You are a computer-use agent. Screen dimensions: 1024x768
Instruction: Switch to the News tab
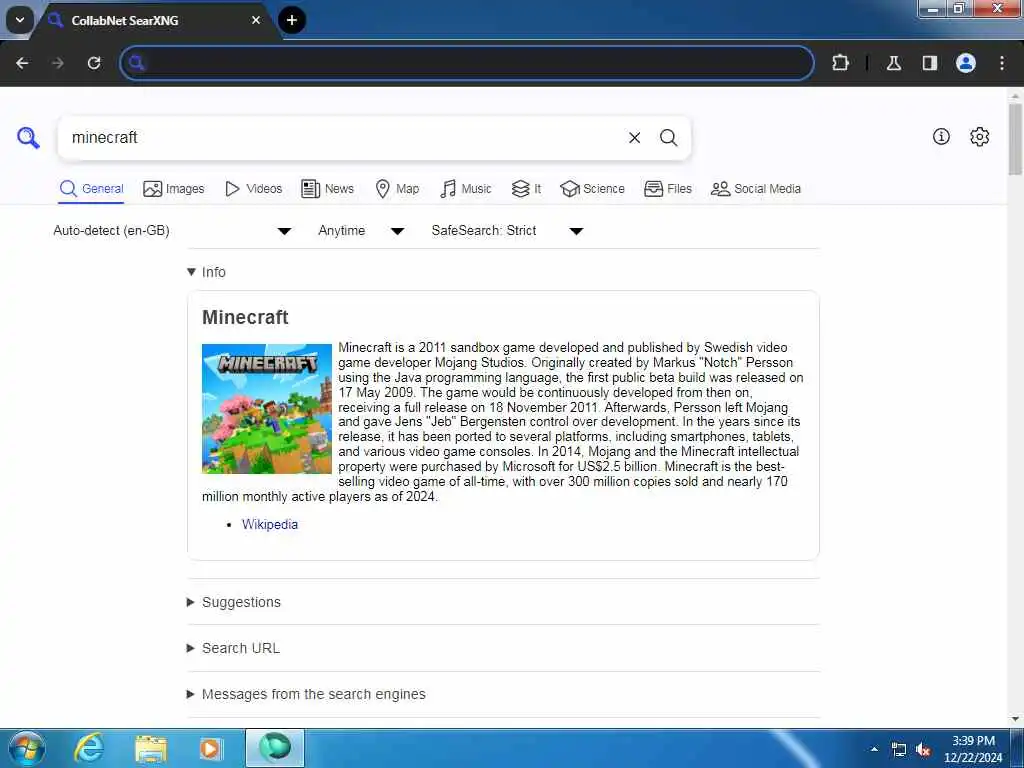pyautogui.click(x=327, y=189)
